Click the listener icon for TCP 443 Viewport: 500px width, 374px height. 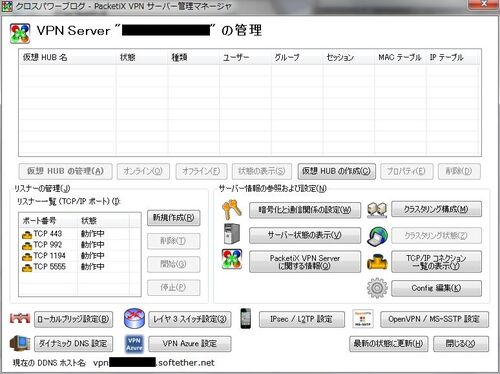[27, 235]
